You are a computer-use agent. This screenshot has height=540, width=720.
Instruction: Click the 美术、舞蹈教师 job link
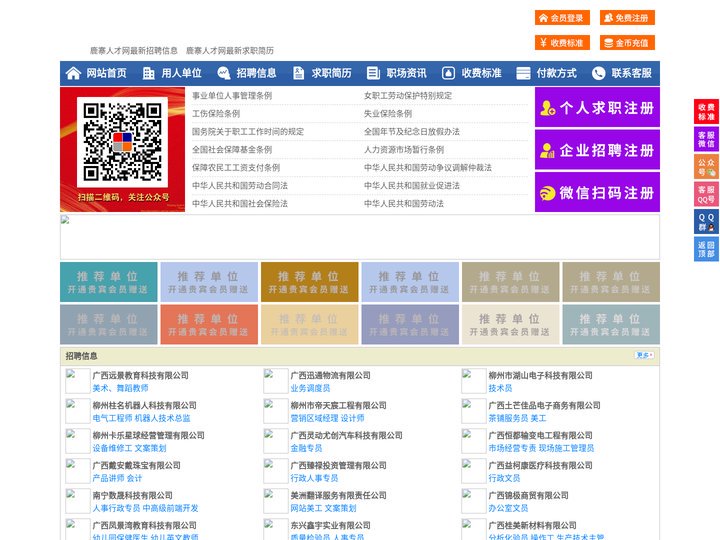[x=120, y=388]
